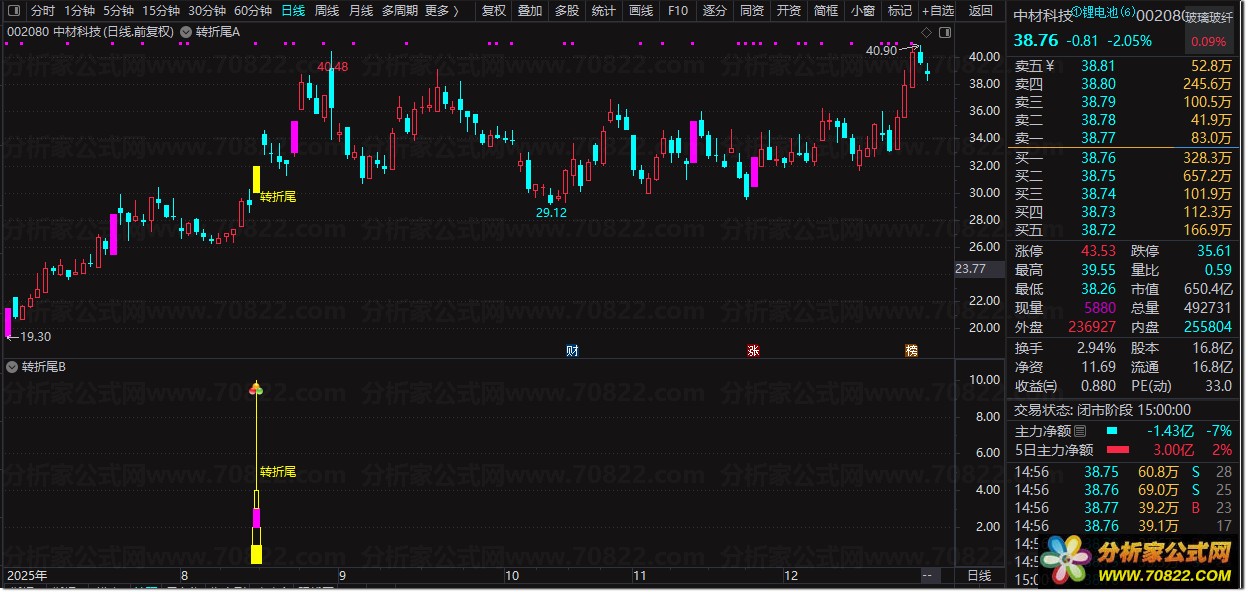Expand the 转折尾B indicator menu
The height and width of the screenshot is (592, 1248).
(x=12, y=367)
